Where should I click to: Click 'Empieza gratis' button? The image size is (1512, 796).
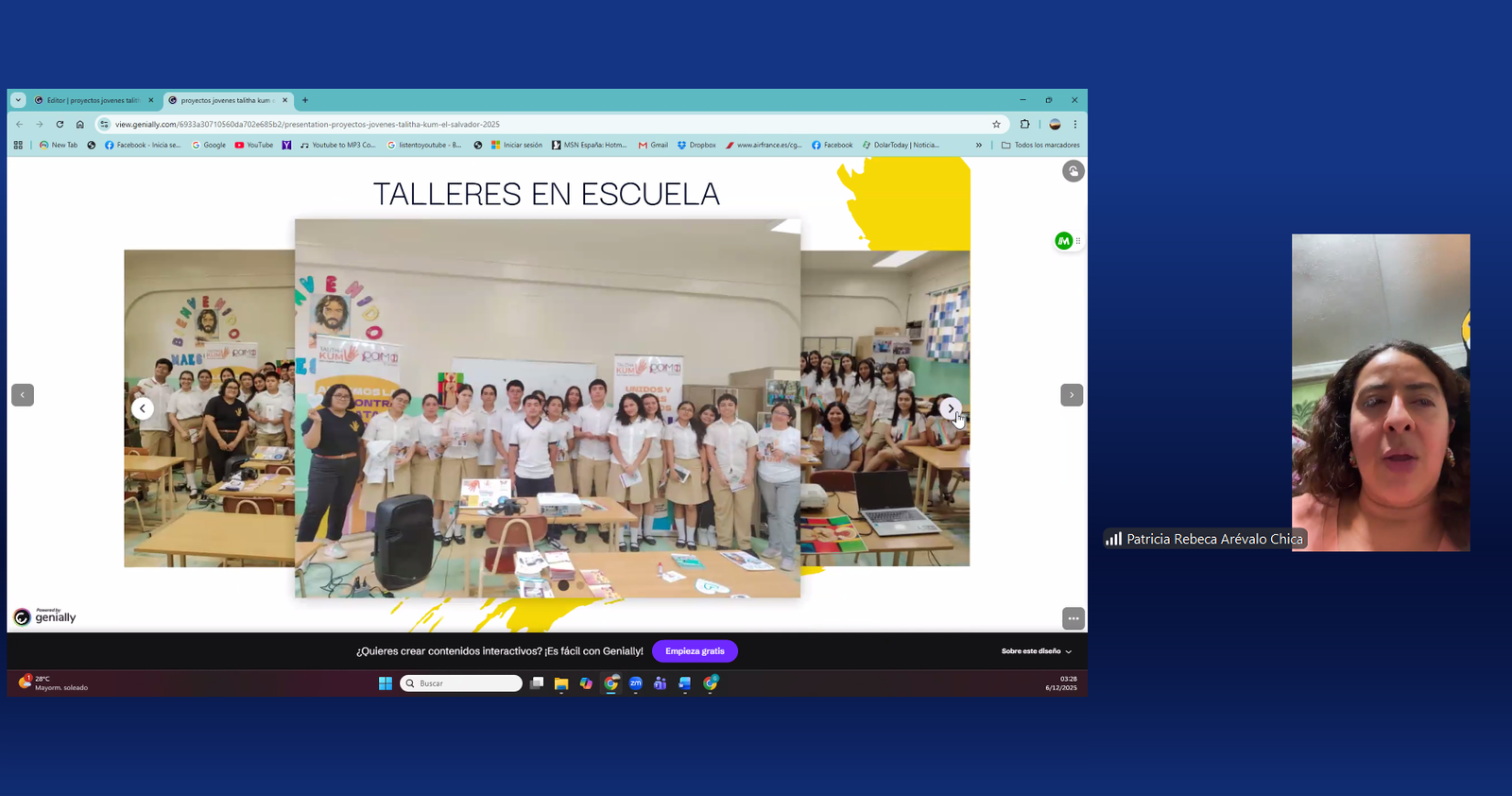pyautogui.click(x=695, y=651)
